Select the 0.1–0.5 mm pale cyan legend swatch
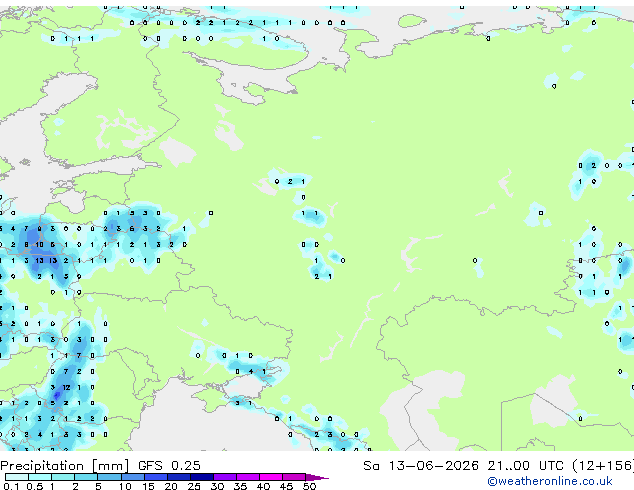 click(17, 477)
